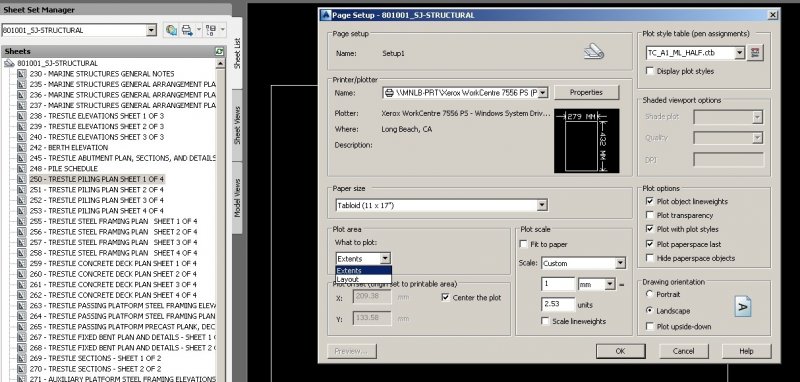Click the Cancel button
This screenshot has height=382, width=800.
[x=683, y=351]
